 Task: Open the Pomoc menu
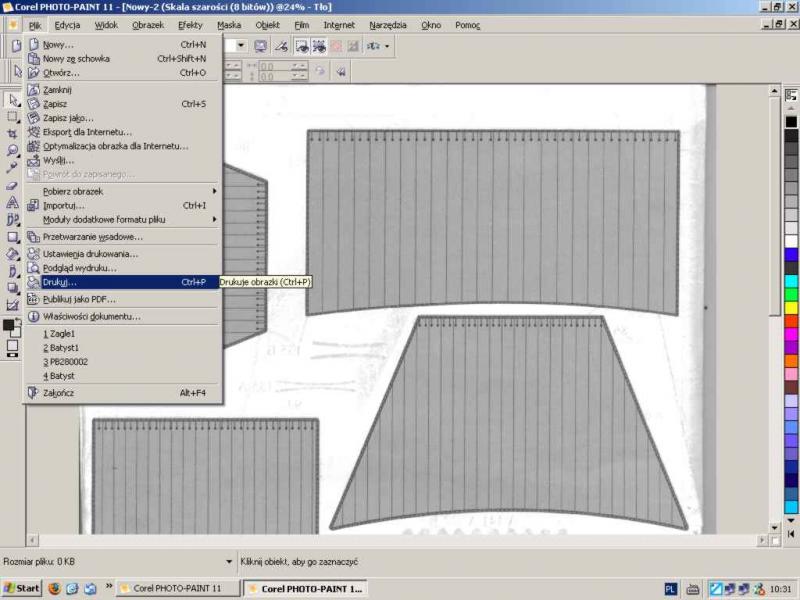coord(467,25)
